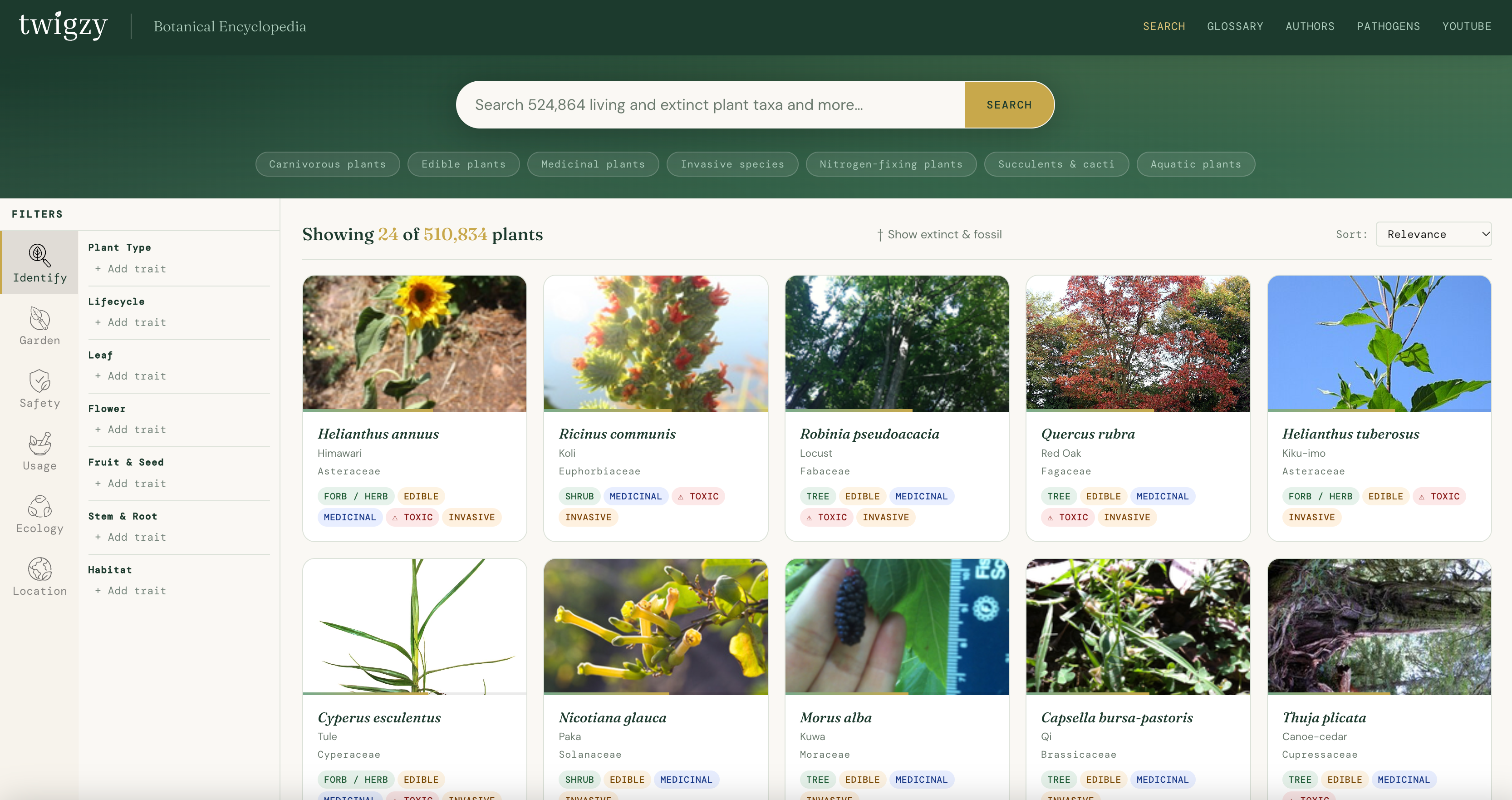
Task: Click the twigzy logo
Action: (64, 26)
